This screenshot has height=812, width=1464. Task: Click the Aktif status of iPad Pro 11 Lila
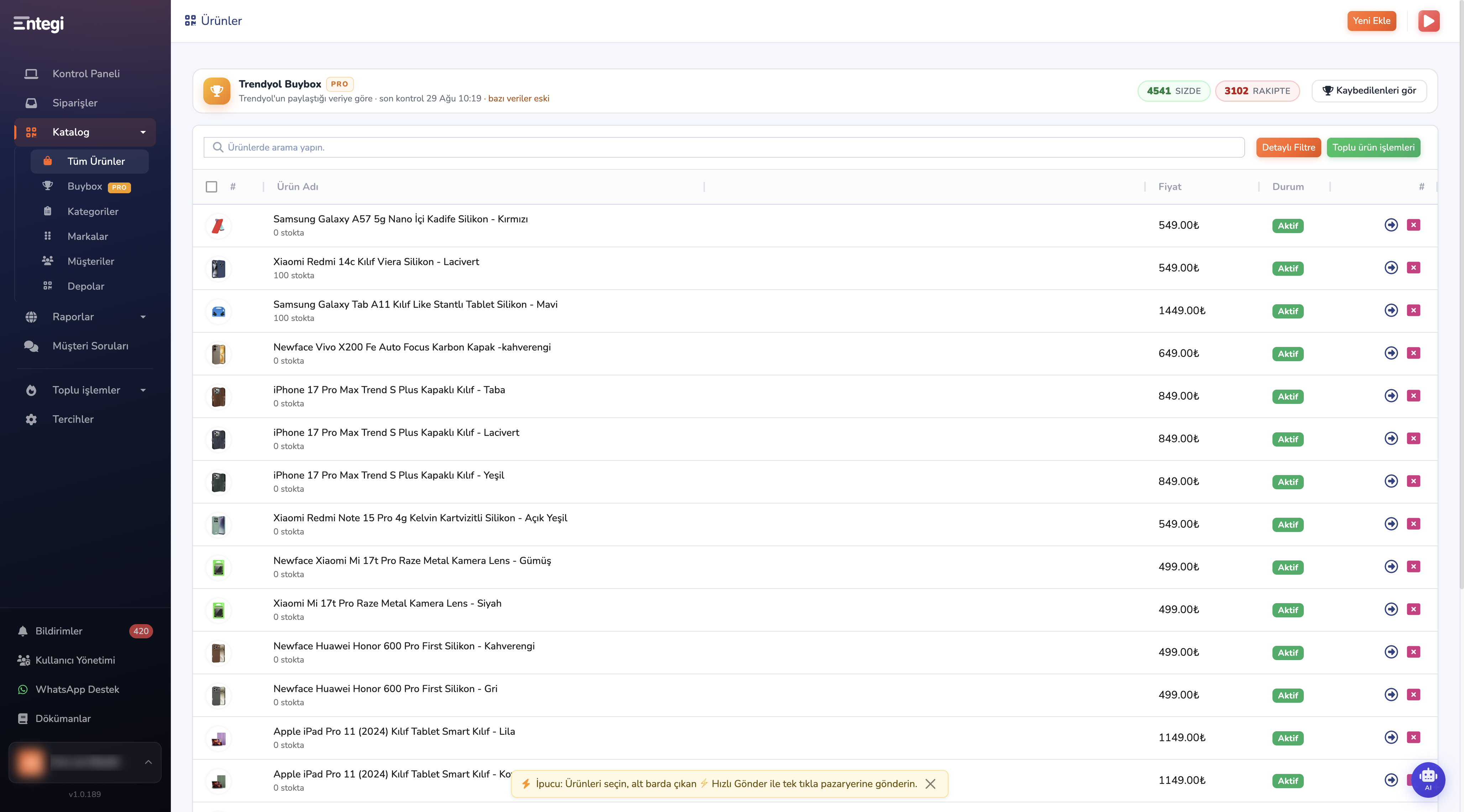1287,738
